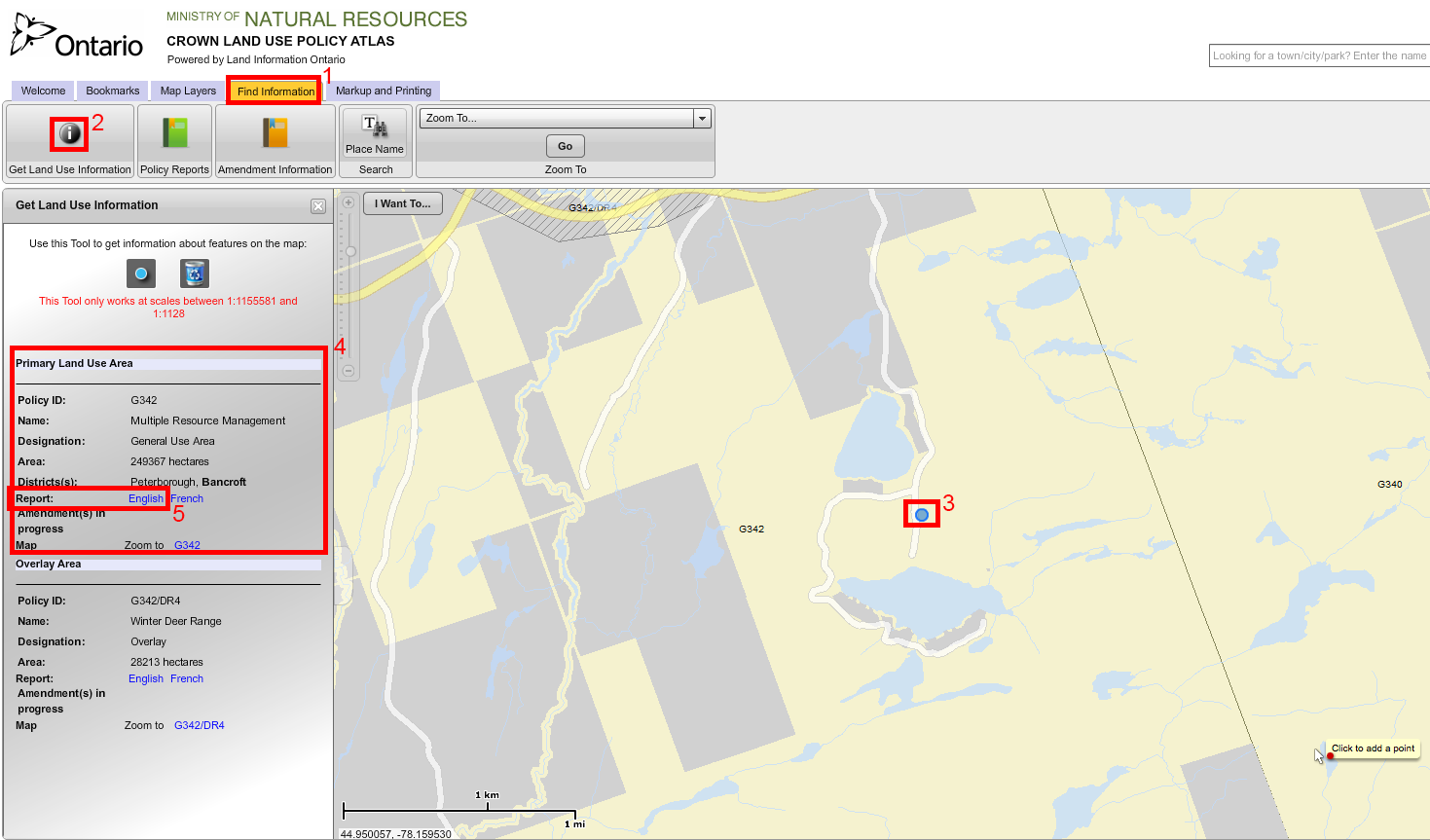Switch to Markup and Printing tab
The image size is (1430, 840).
(384, 91)
